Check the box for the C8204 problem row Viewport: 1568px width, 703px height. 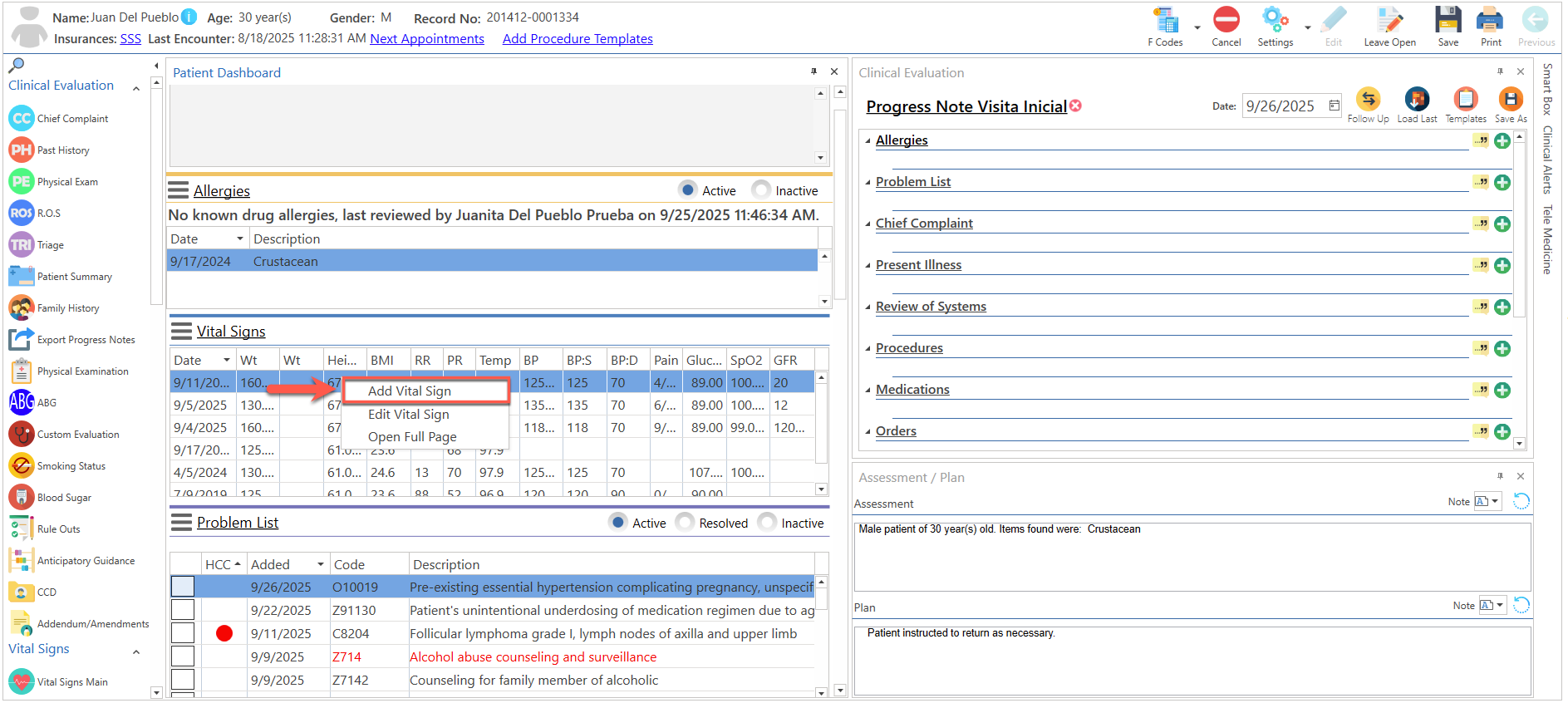183,633
